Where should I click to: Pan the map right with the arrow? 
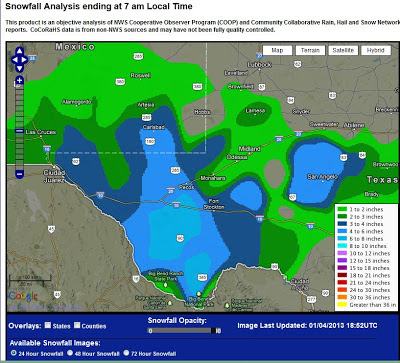click(25, 60)
